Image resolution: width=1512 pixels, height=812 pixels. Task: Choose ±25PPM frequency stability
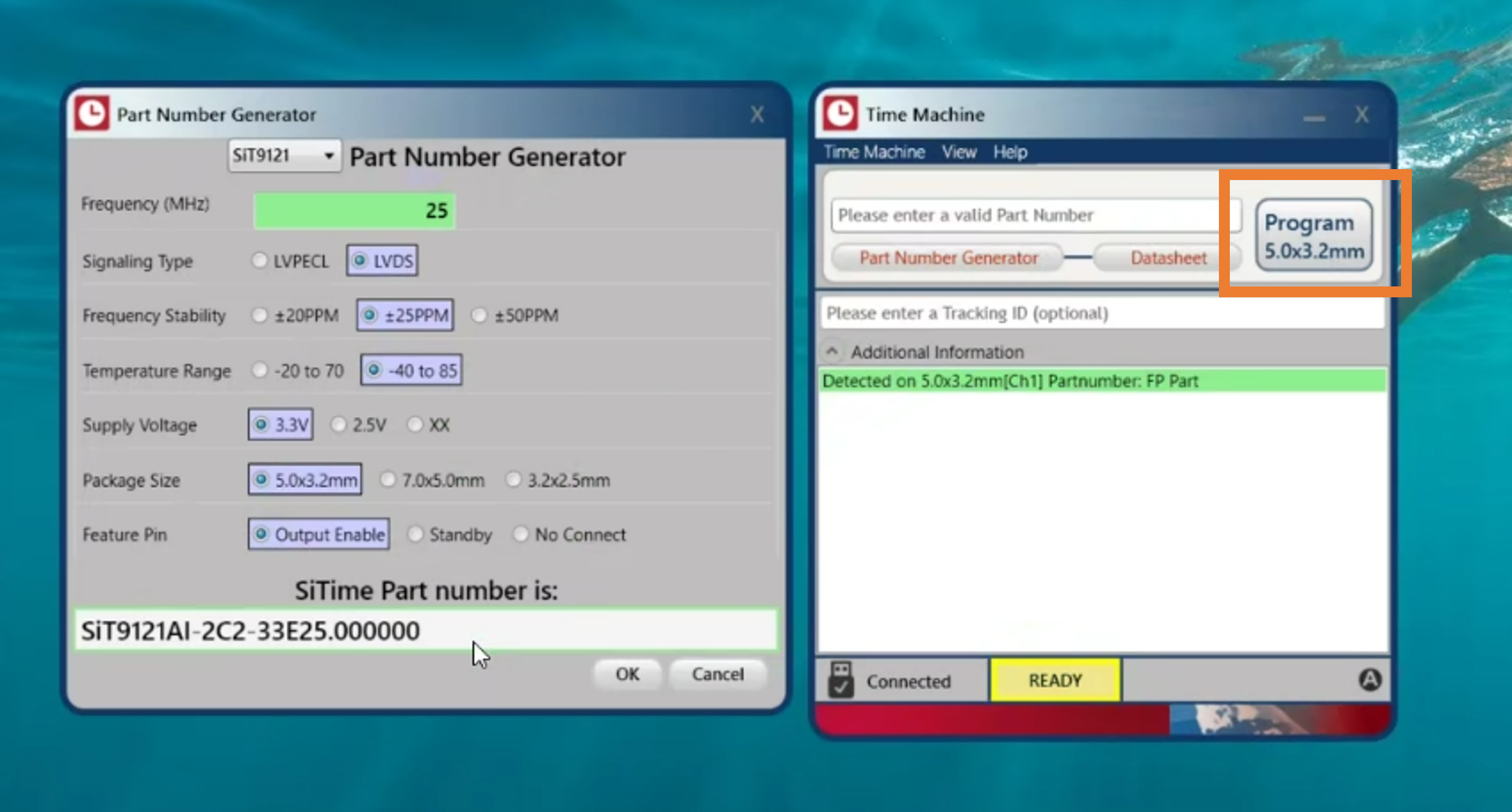tap(405, 315)
